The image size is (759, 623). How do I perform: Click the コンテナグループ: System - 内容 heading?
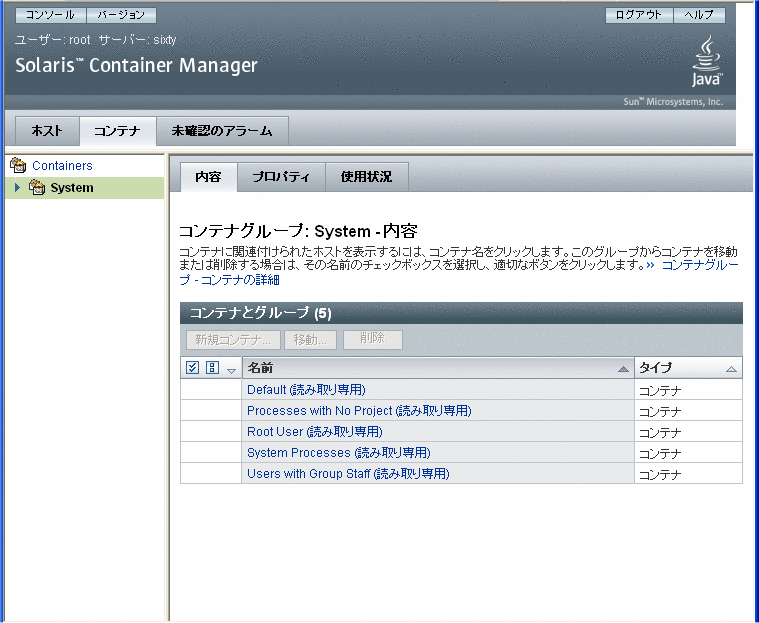298,231
